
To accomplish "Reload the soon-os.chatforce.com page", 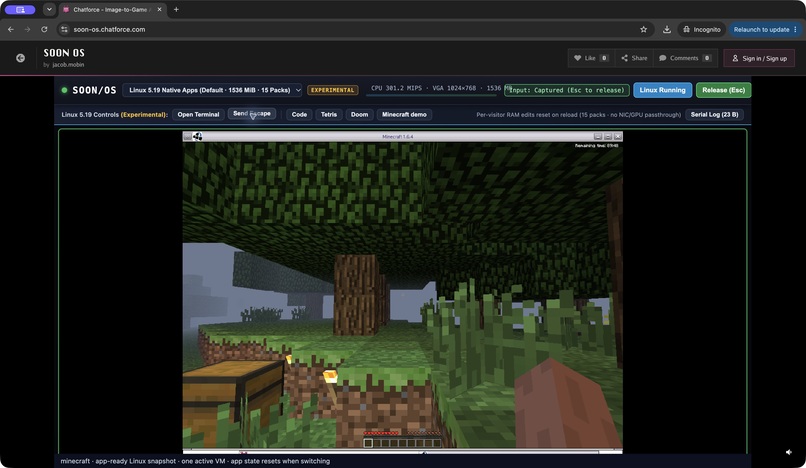I will 44,29.
